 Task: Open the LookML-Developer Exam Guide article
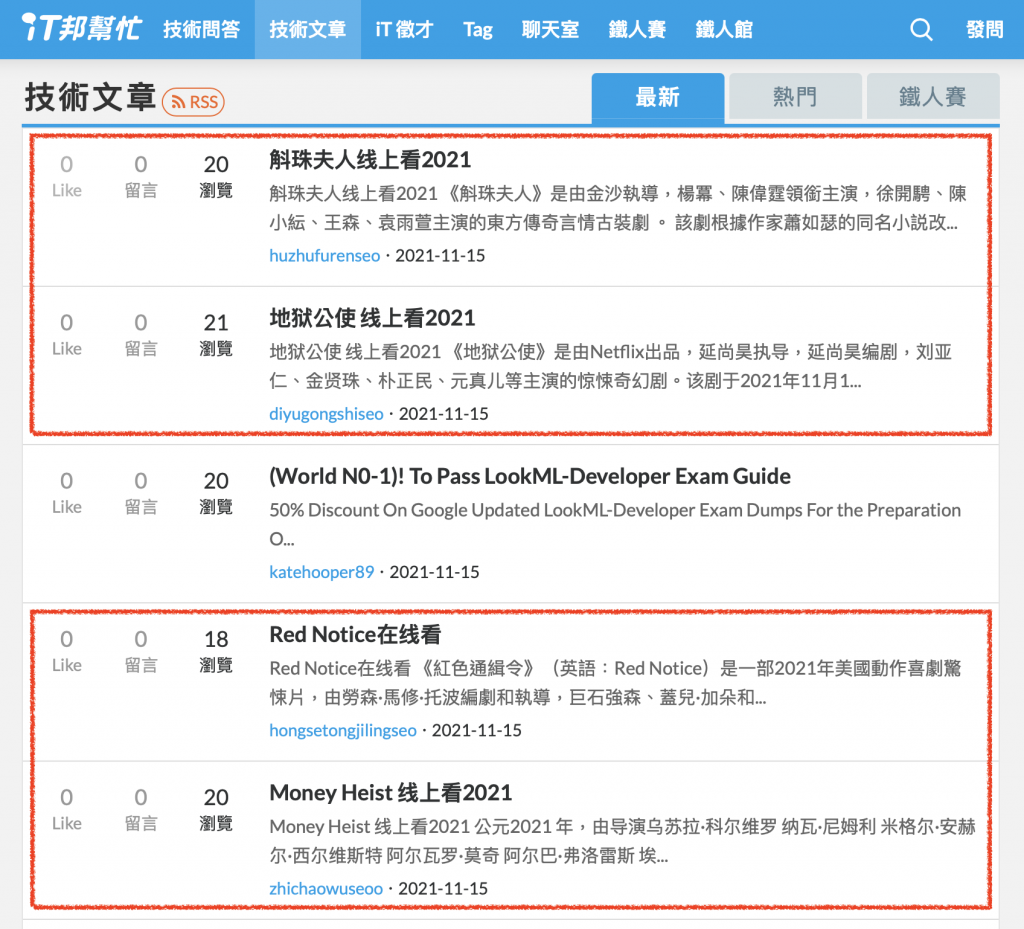[530, 477]
